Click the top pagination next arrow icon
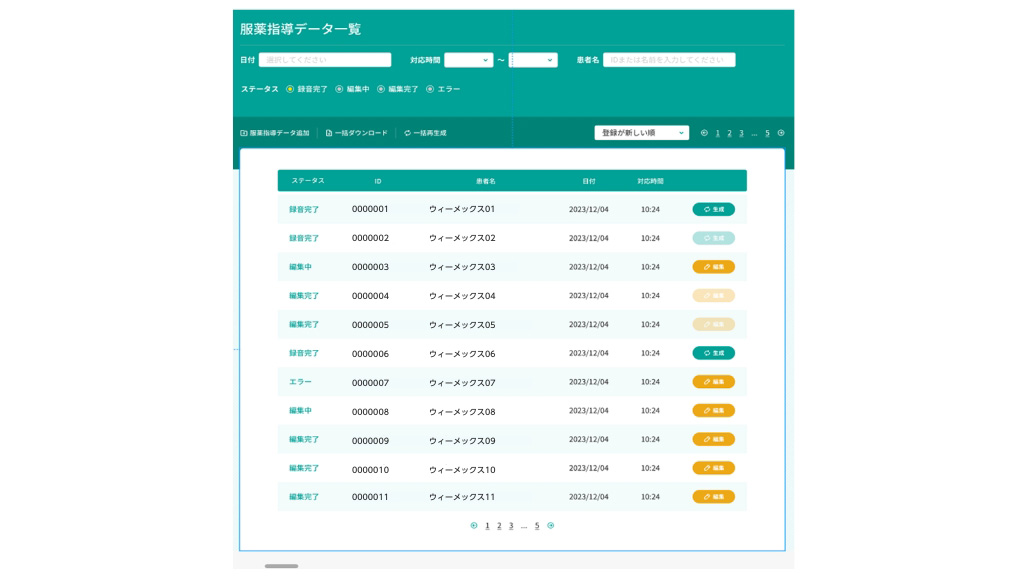 coord(781,133)
